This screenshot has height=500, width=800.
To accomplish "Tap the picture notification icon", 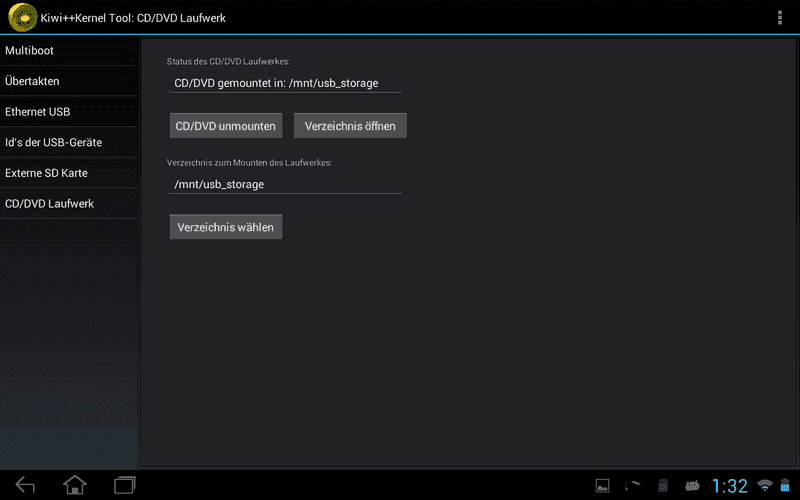I will (x=603, y=486).
